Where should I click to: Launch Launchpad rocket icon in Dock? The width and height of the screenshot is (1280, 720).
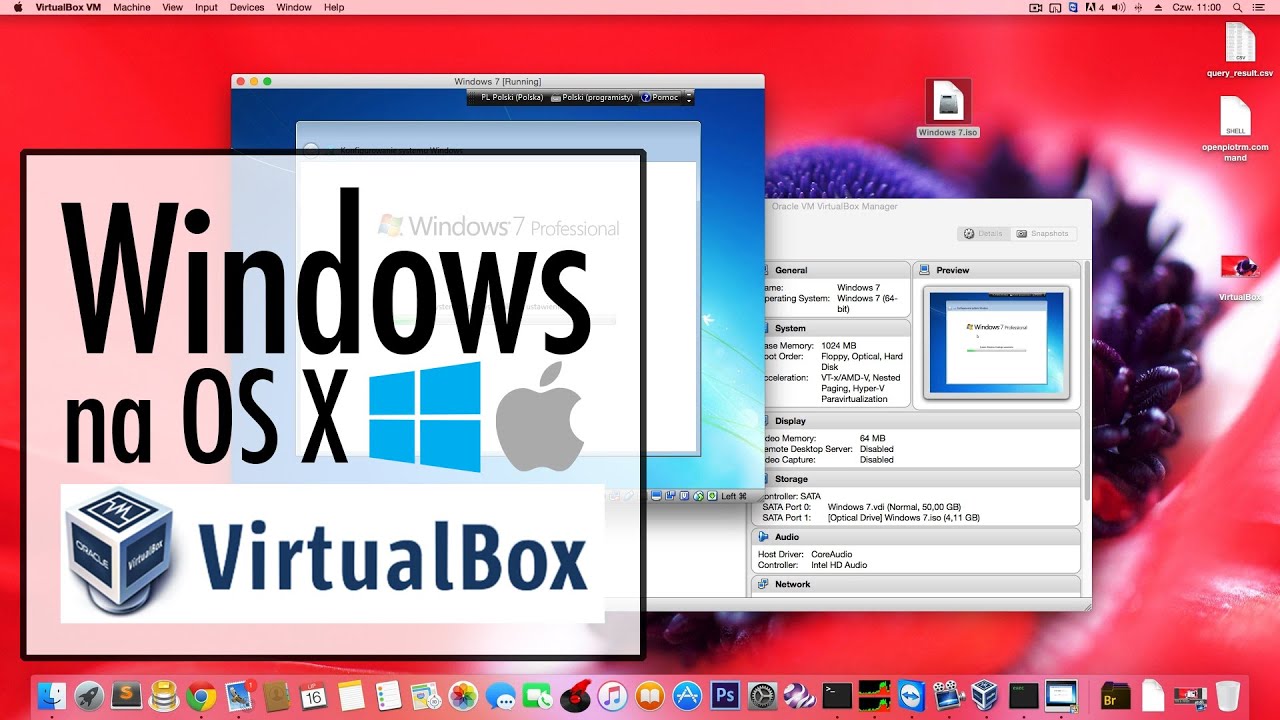89,696
